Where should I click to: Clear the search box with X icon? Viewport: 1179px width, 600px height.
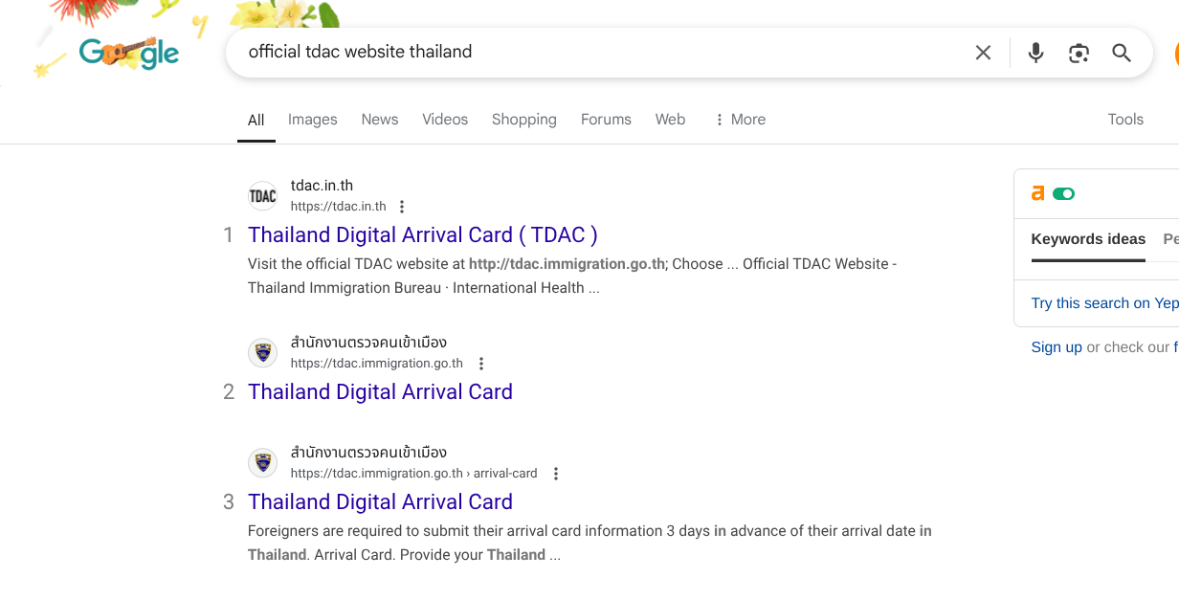(983, 53)
